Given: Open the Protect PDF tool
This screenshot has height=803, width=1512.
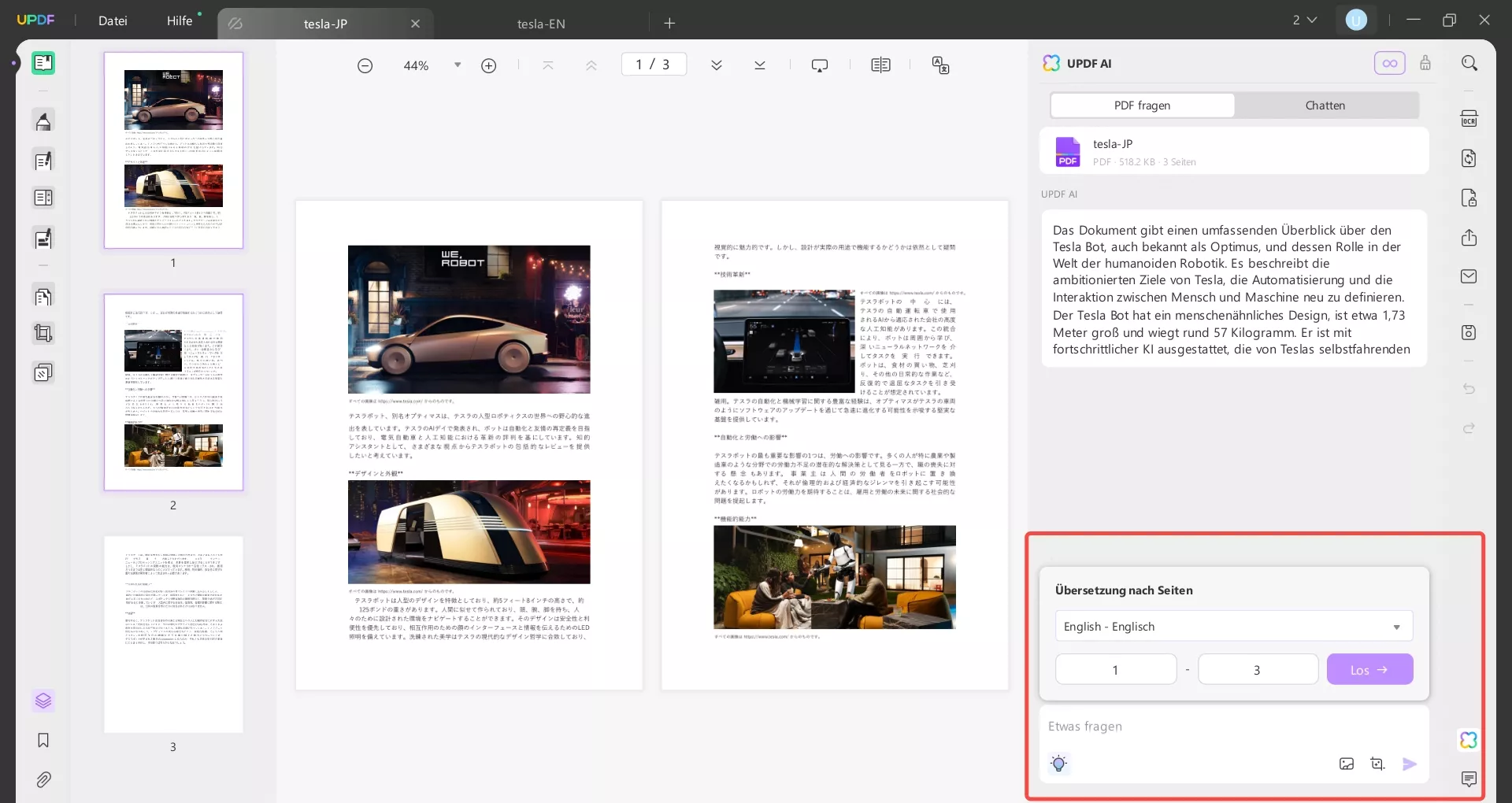Looking at the screenshot, I should [1470, 198].
